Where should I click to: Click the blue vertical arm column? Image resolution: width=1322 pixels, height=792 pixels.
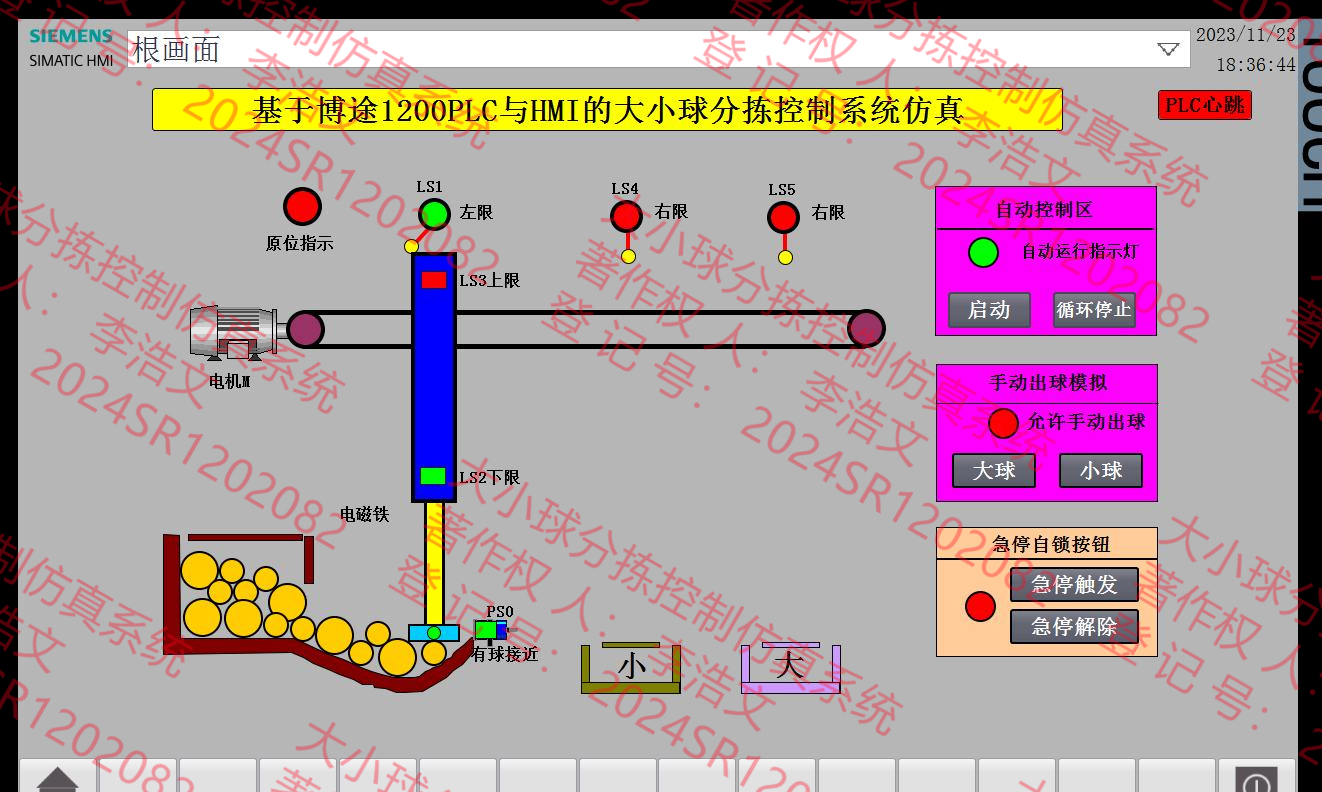(x=434, y=377)
